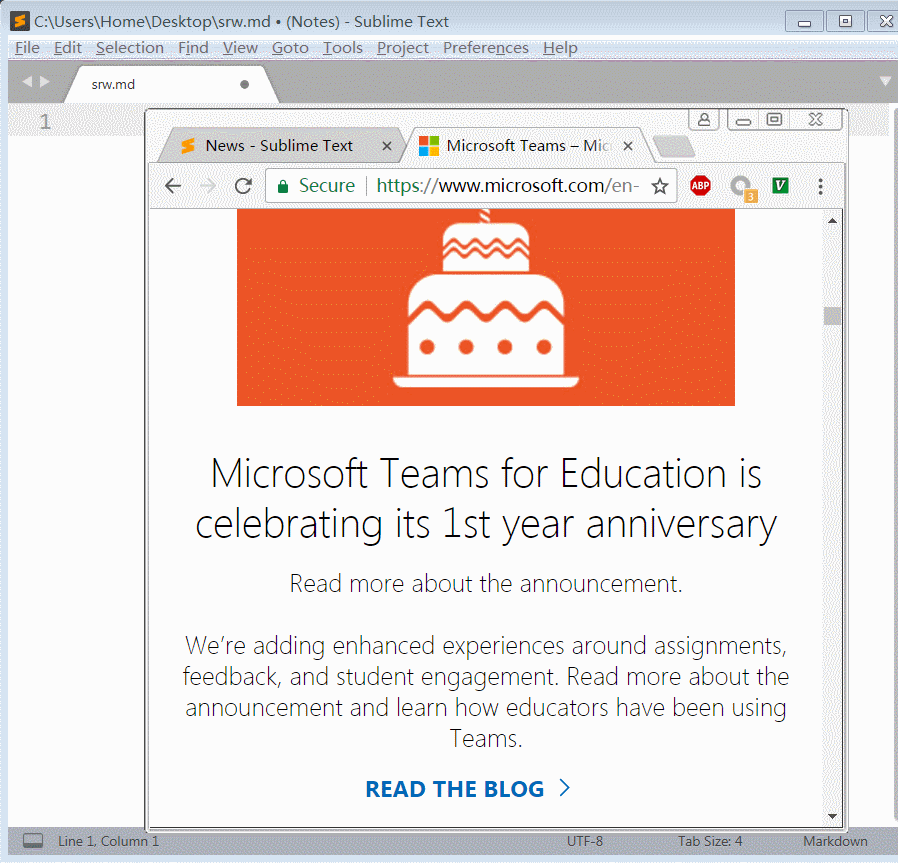Click the browser scrollbar up arrow
898x863 pixels.
[832, 220]
